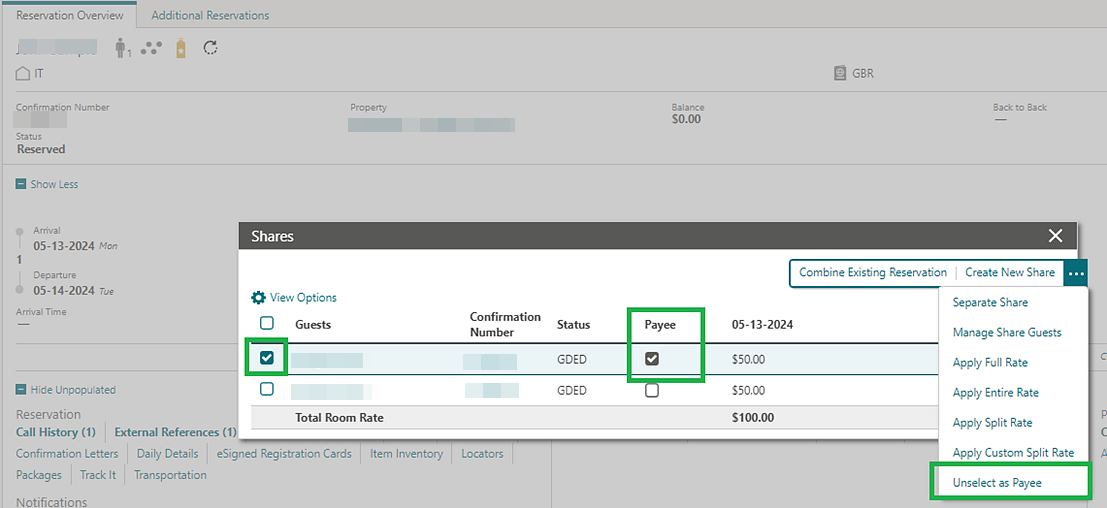Image resolution: width=1107 pixels, height=508 pixels.
Task: Collapse the Show Less section
Action: click(22, 184)
